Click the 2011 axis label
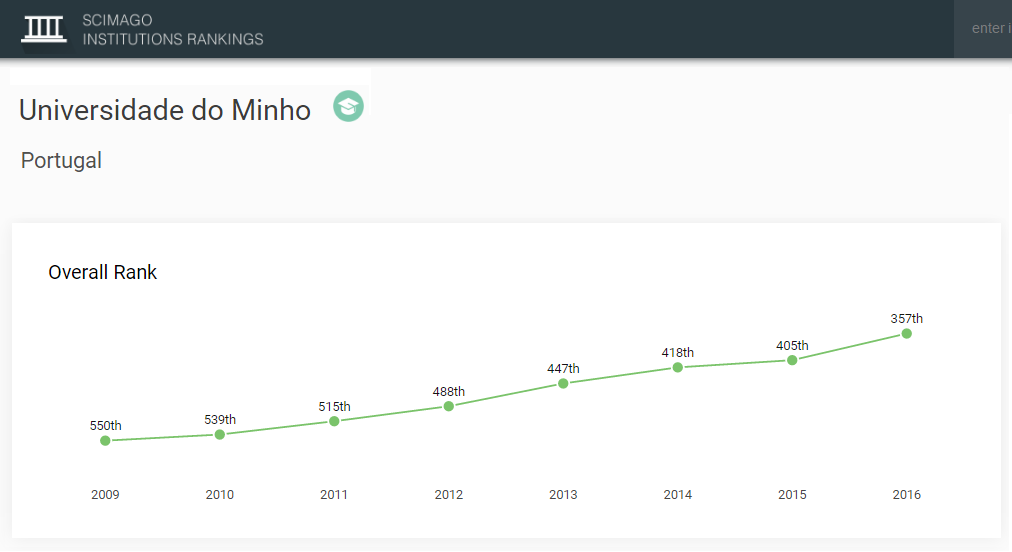 tap(334, 495)
